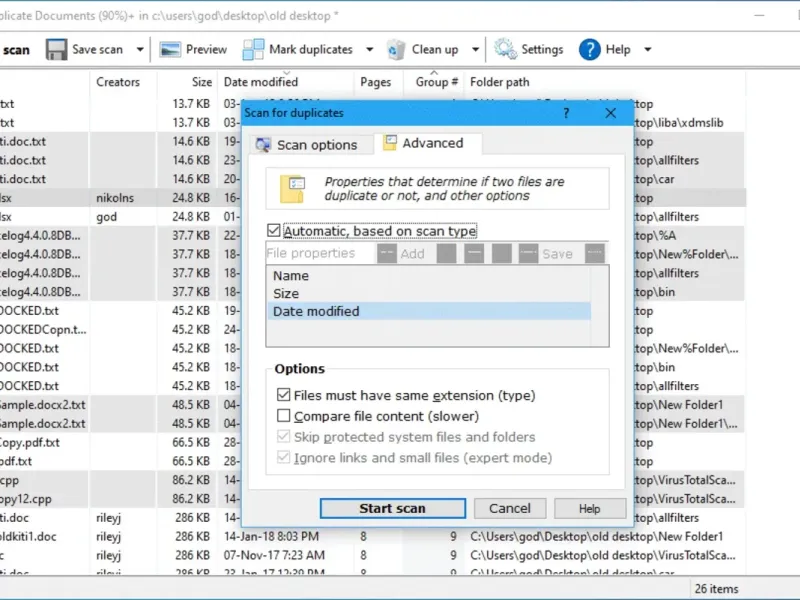Click the 14-Jan-18 8:03 PM date cell

271,537
